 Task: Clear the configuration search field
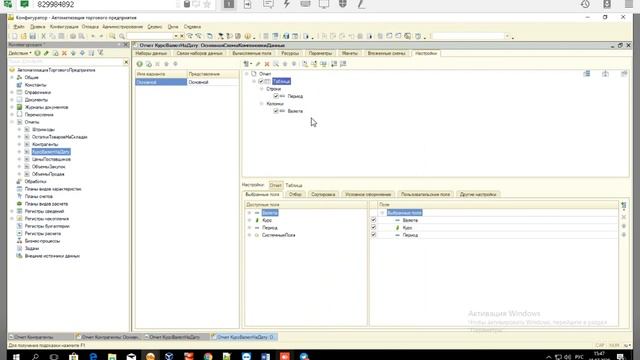(126, 62)
